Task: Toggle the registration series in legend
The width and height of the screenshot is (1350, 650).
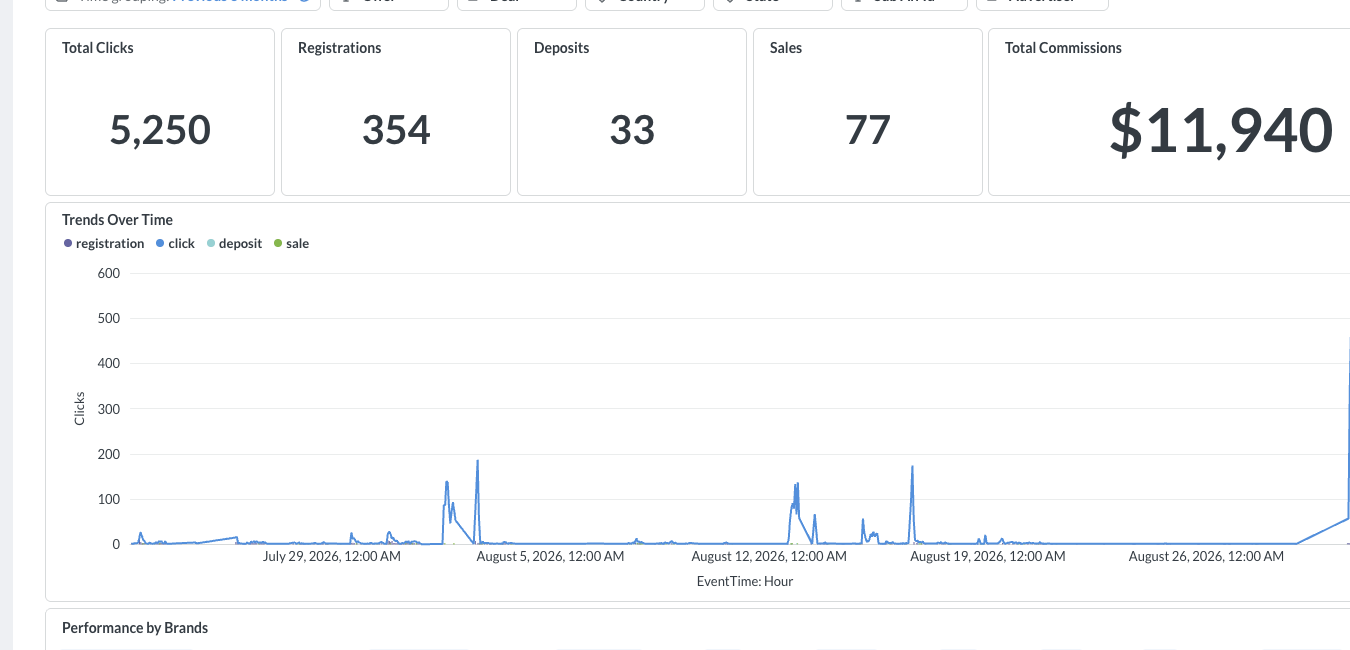Action: coord(104,243)
